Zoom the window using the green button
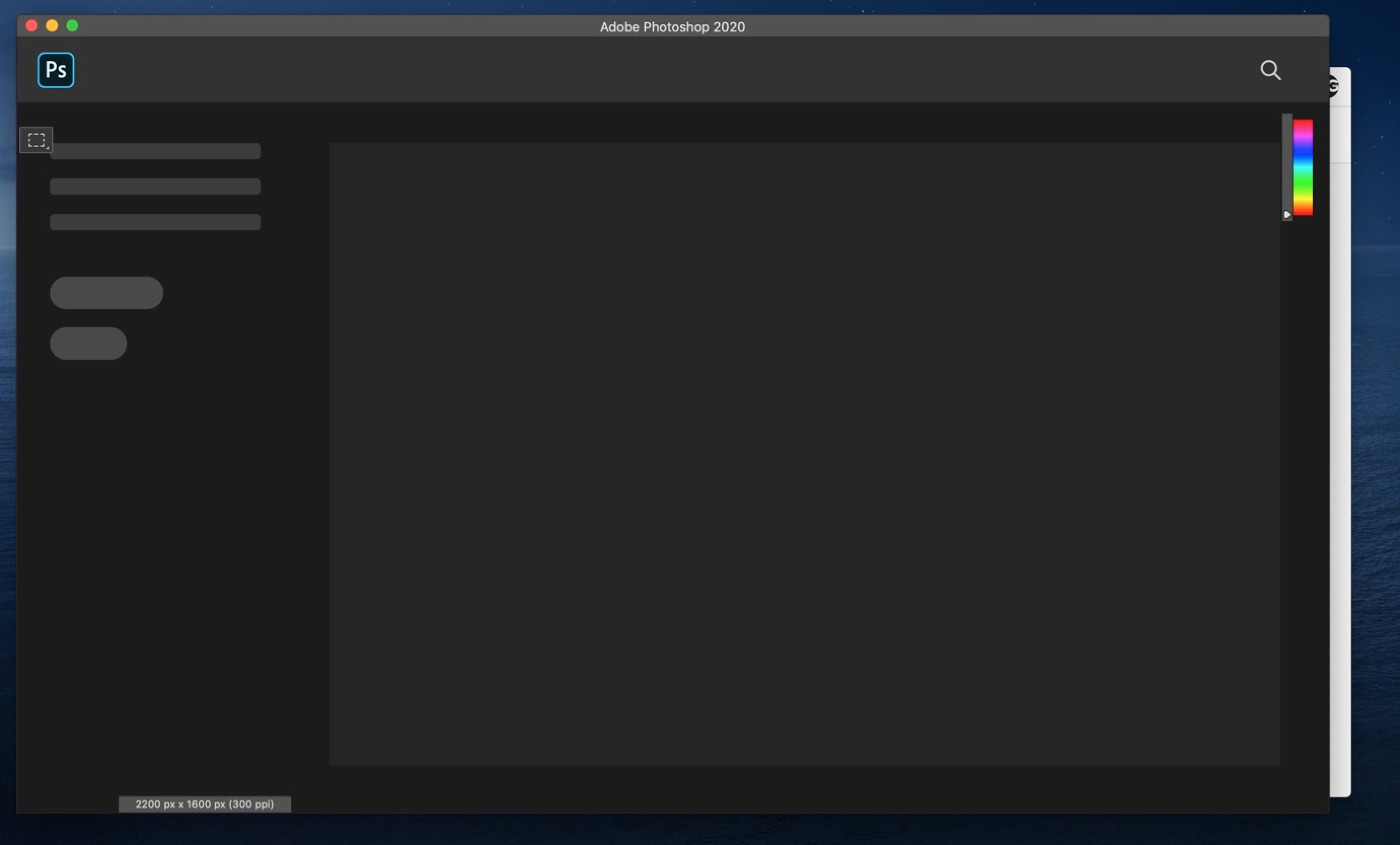 point(72,25)
